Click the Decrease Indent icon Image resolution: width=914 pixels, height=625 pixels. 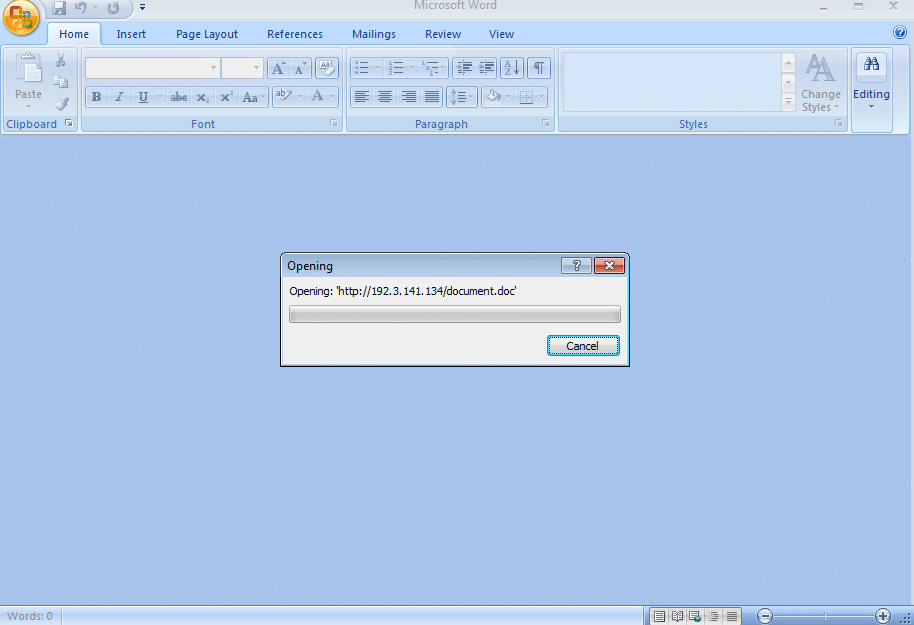(464, 68)
